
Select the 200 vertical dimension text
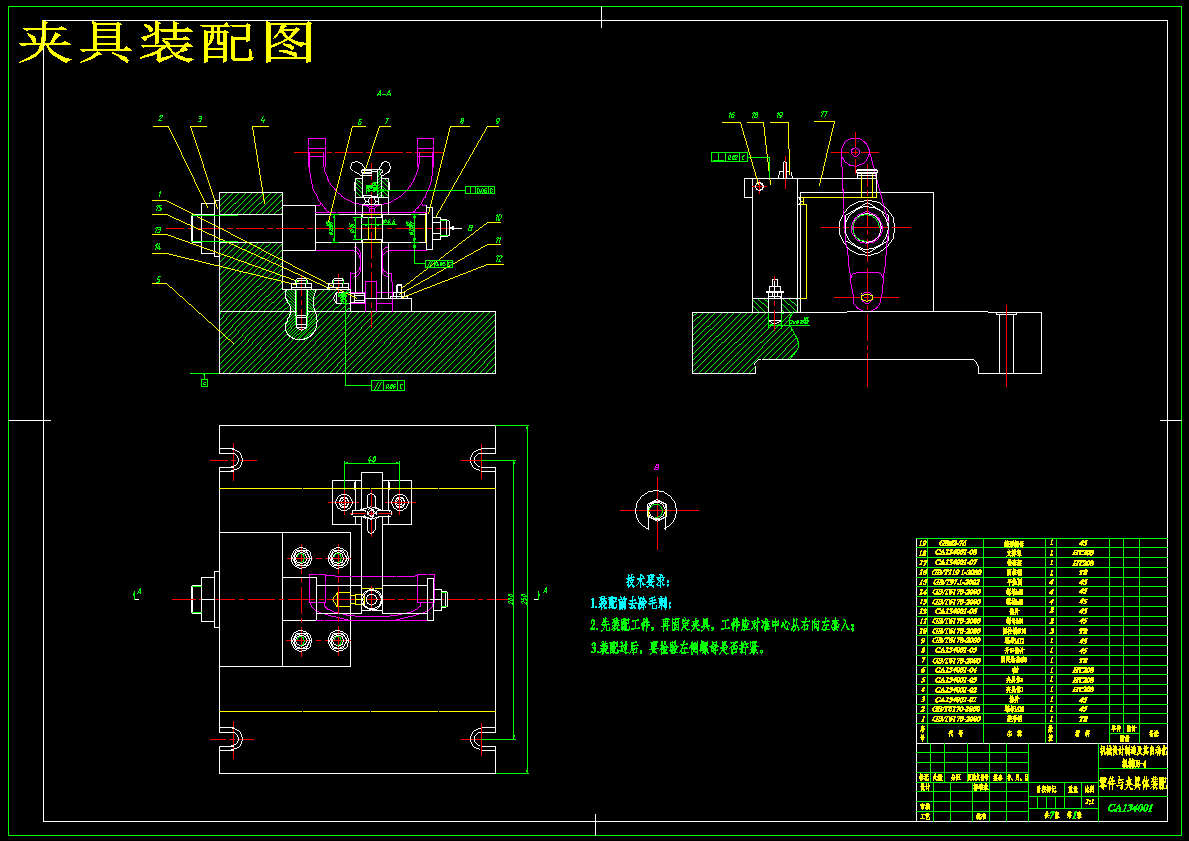pos(510,599)
